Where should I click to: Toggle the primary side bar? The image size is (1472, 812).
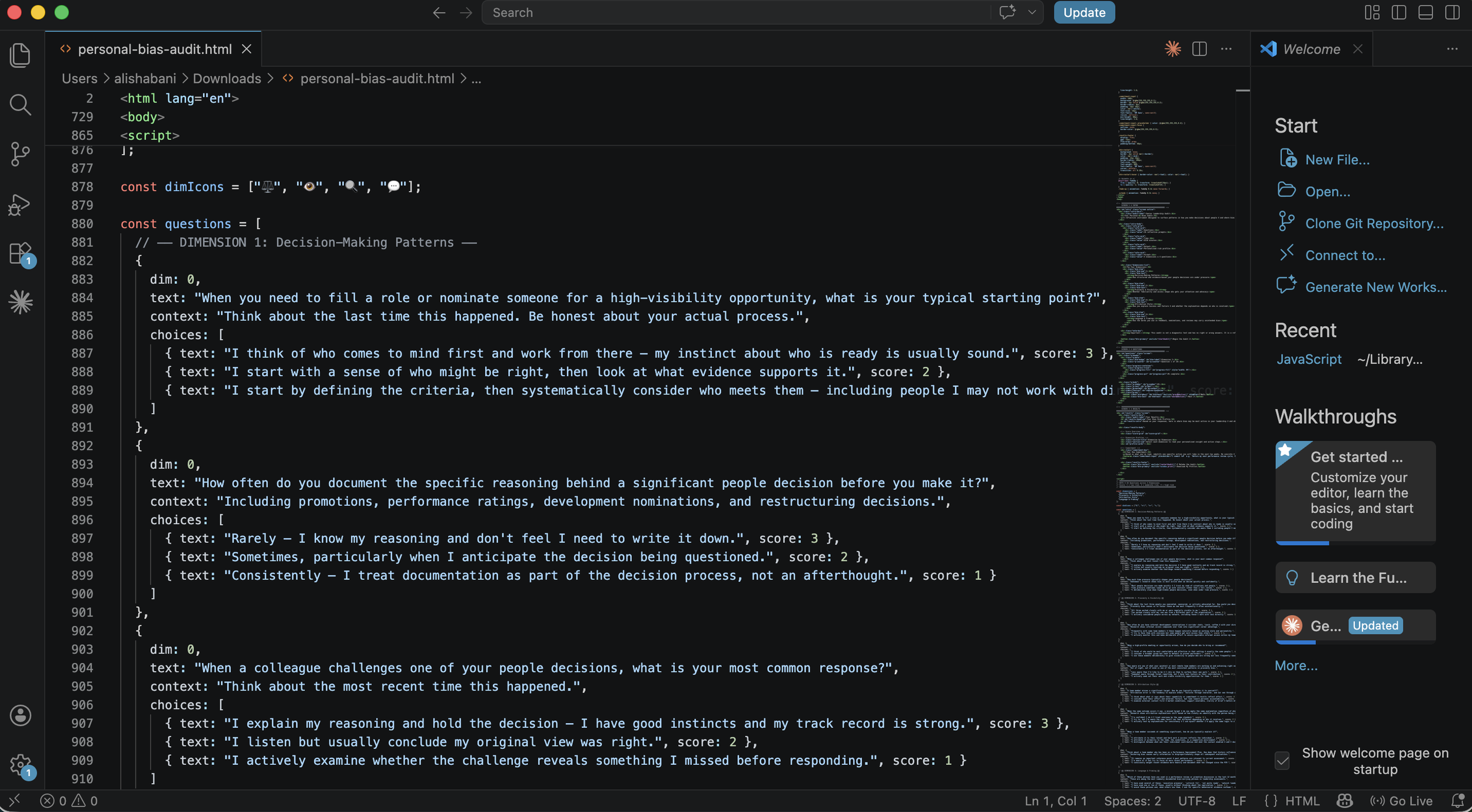pos(1399,12)
